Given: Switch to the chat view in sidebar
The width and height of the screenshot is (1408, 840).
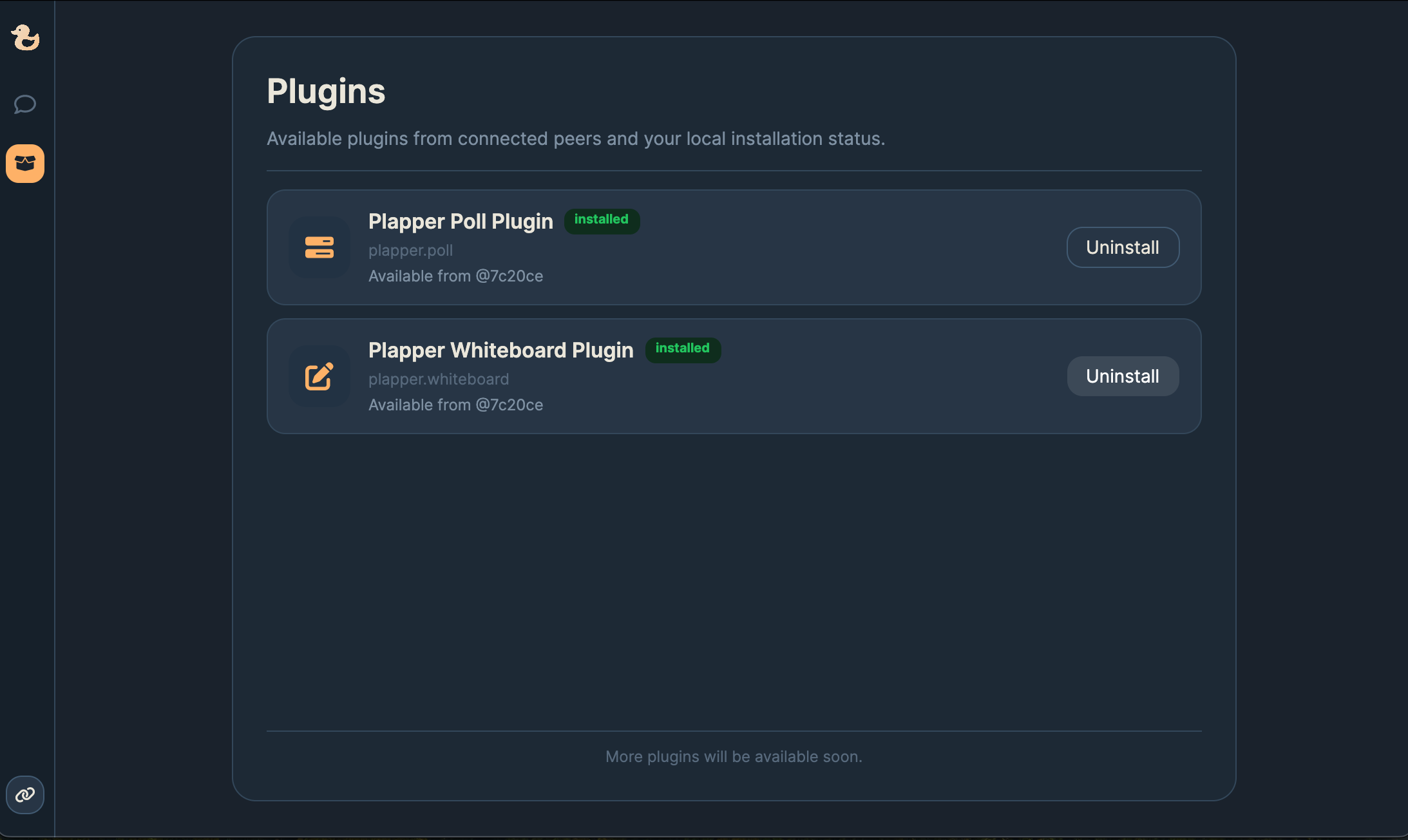Looking at the screenshot, I should click(24, 104).
